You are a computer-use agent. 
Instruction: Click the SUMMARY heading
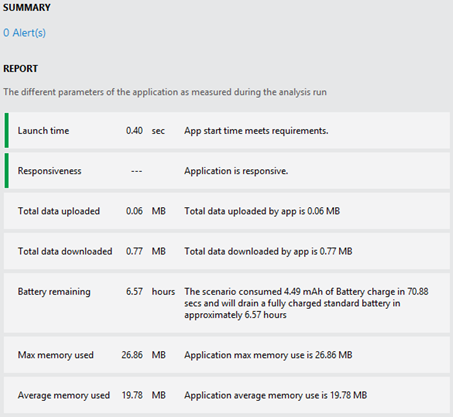[x=27, y=7]
